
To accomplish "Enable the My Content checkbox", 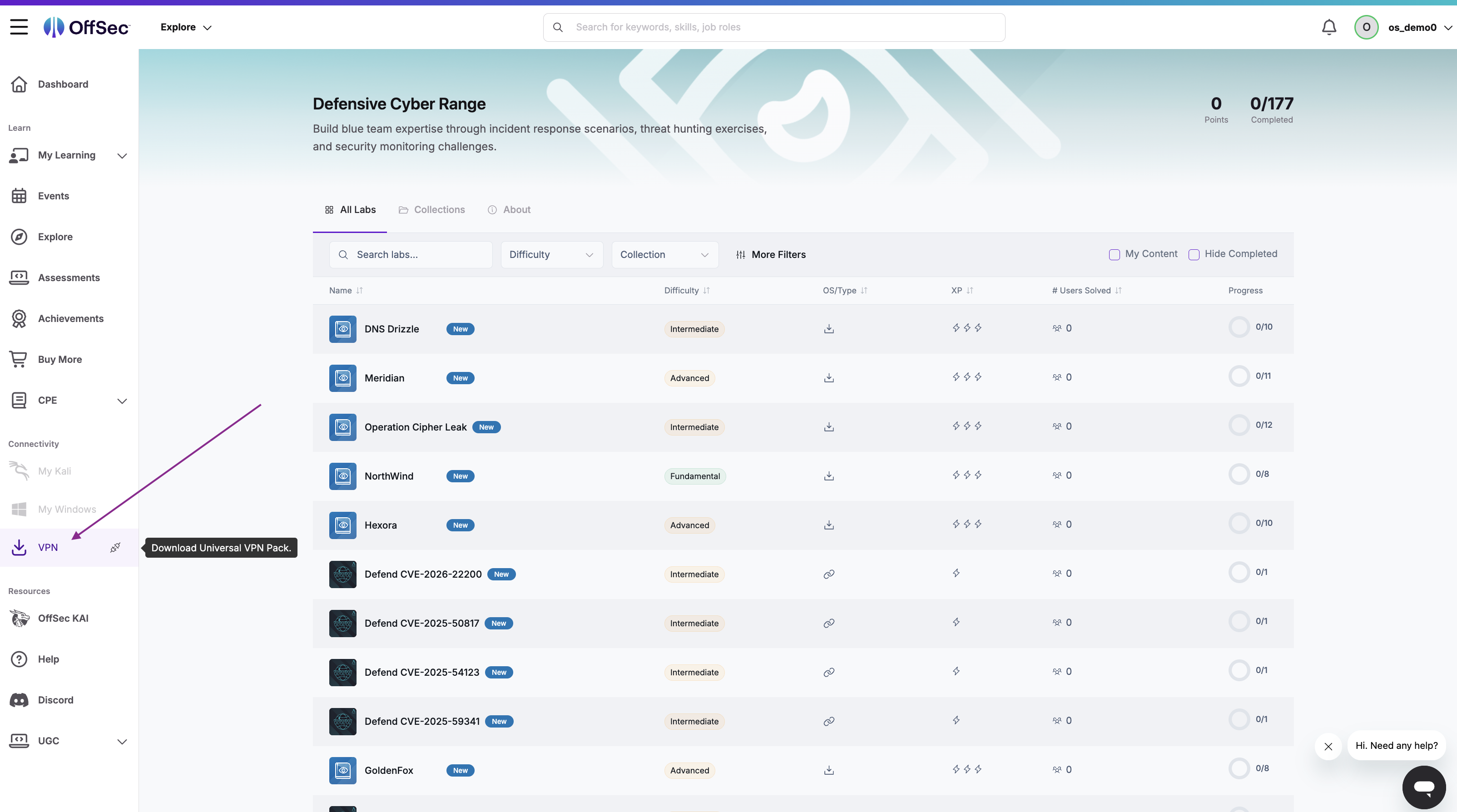I will (1114, 254).
